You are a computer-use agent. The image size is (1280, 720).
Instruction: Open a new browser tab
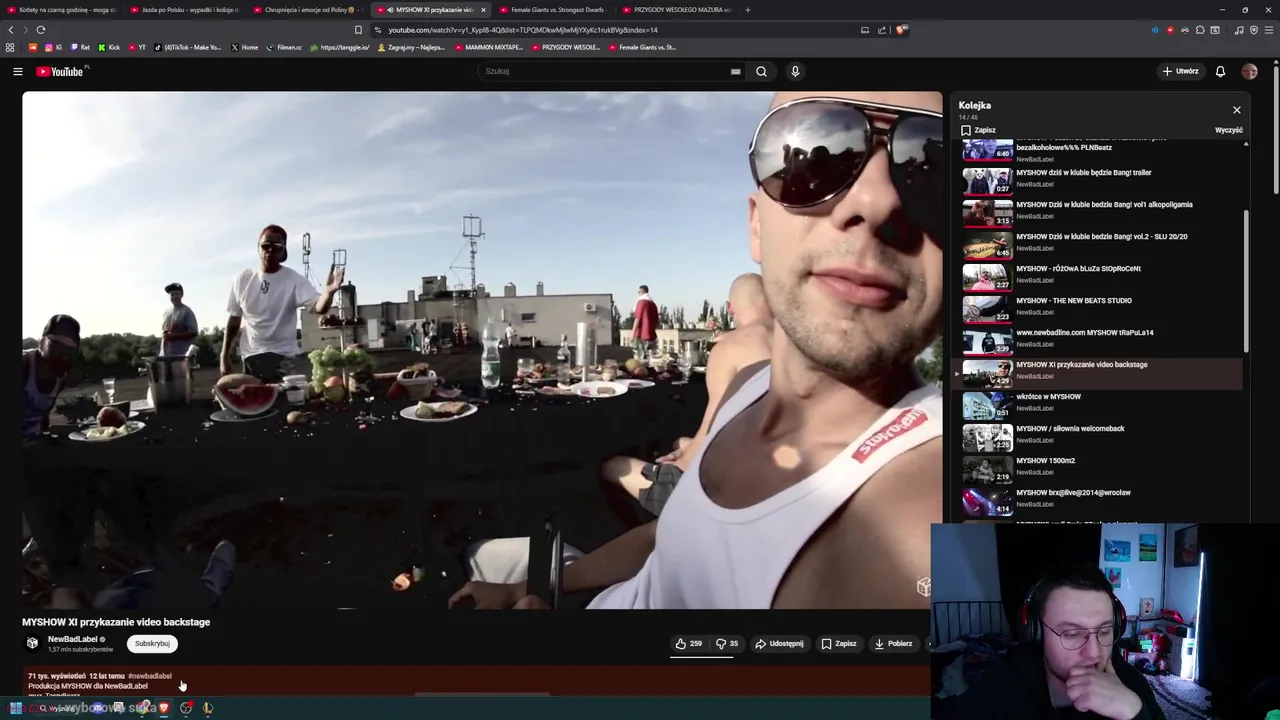pyautogui.click(x=747, y=10)
